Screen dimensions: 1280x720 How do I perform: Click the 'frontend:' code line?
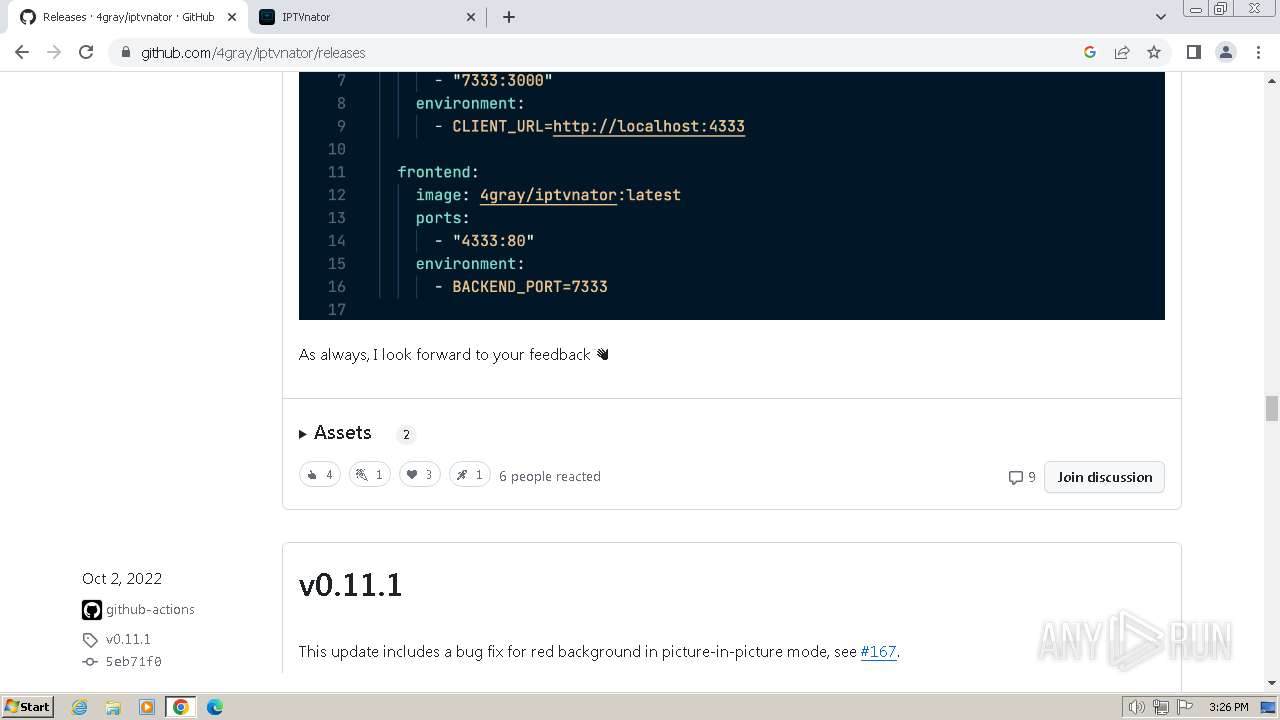(x=438, y=172)
